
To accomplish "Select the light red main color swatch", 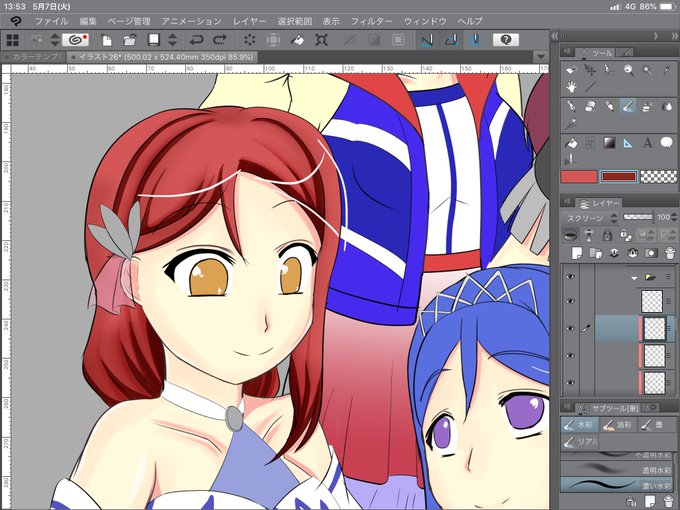I will point(579,177).
